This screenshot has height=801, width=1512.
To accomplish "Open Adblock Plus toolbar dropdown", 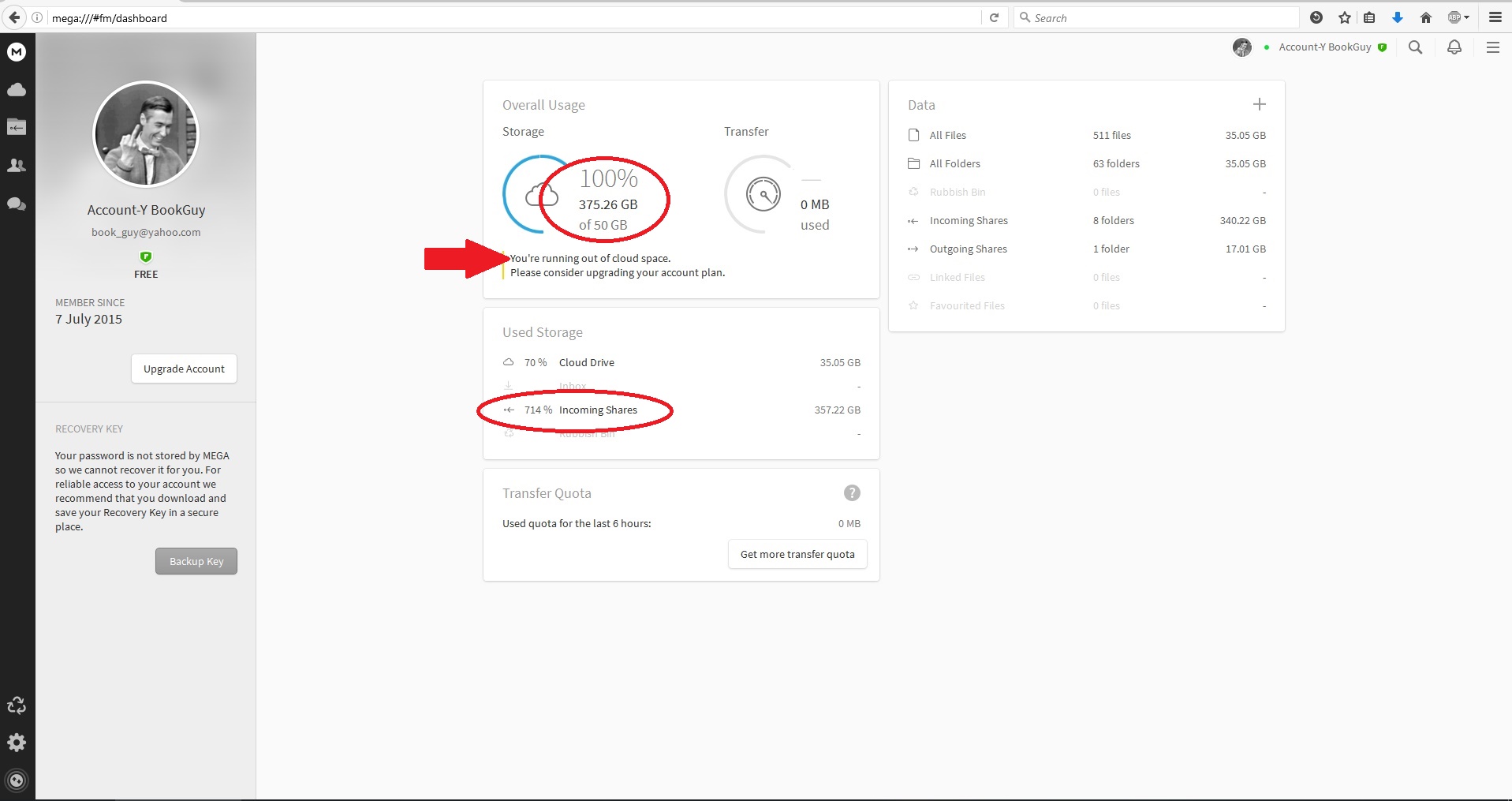I will (1458, 17).
